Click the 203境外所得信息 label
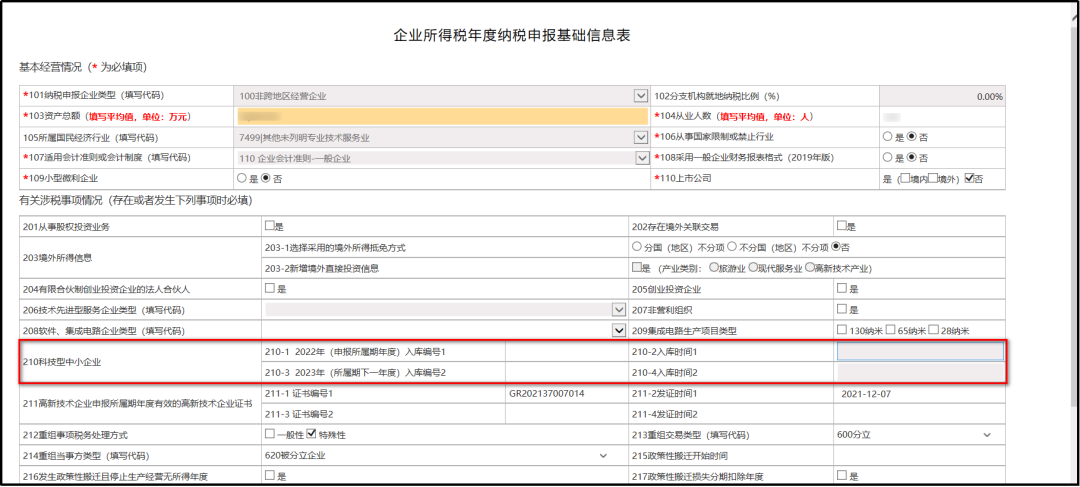The width and height of the screenshot is (1080, 487). (58, 258)
